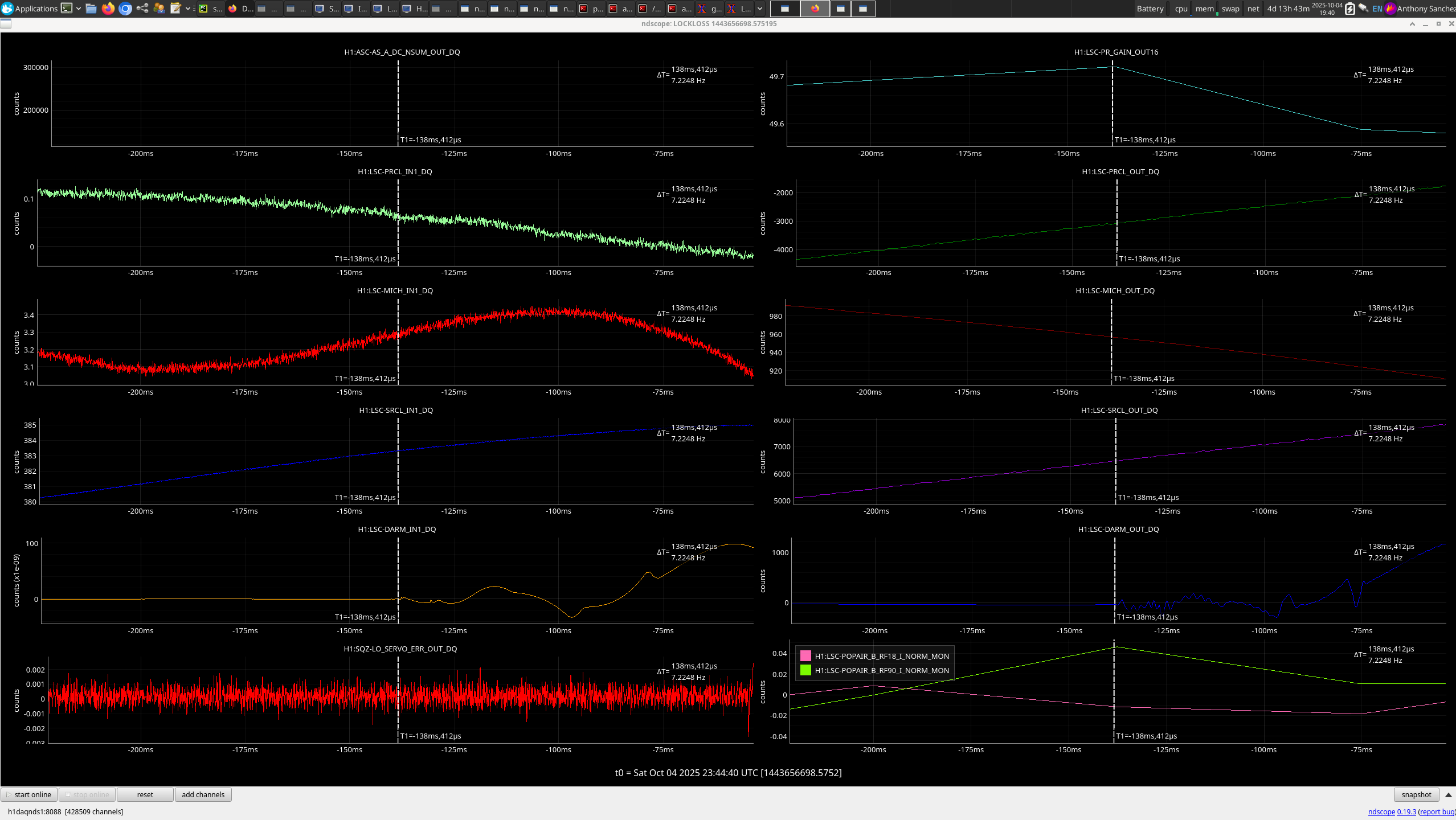Click the pink RF18_I_NORM_MON legend swatch

(x=805, y=656)
